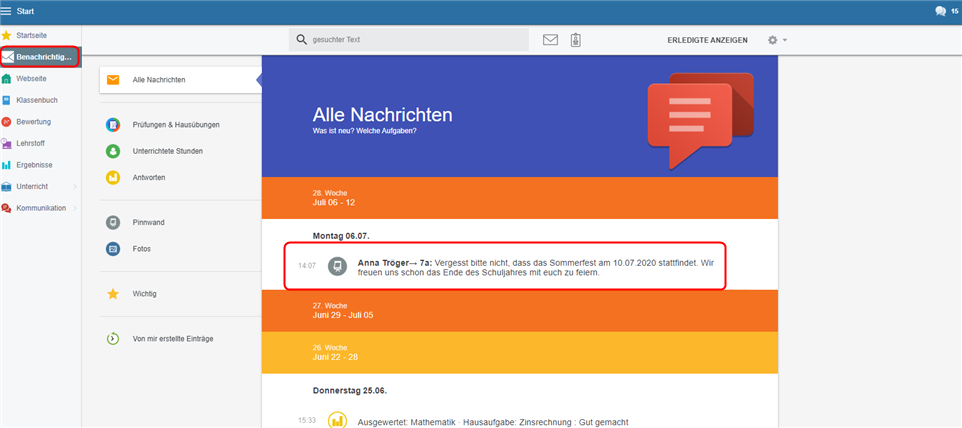The width and height of the screenshot is (962, 428).
Task: Click the Wichtig star icon
Action: coord(113,294)
